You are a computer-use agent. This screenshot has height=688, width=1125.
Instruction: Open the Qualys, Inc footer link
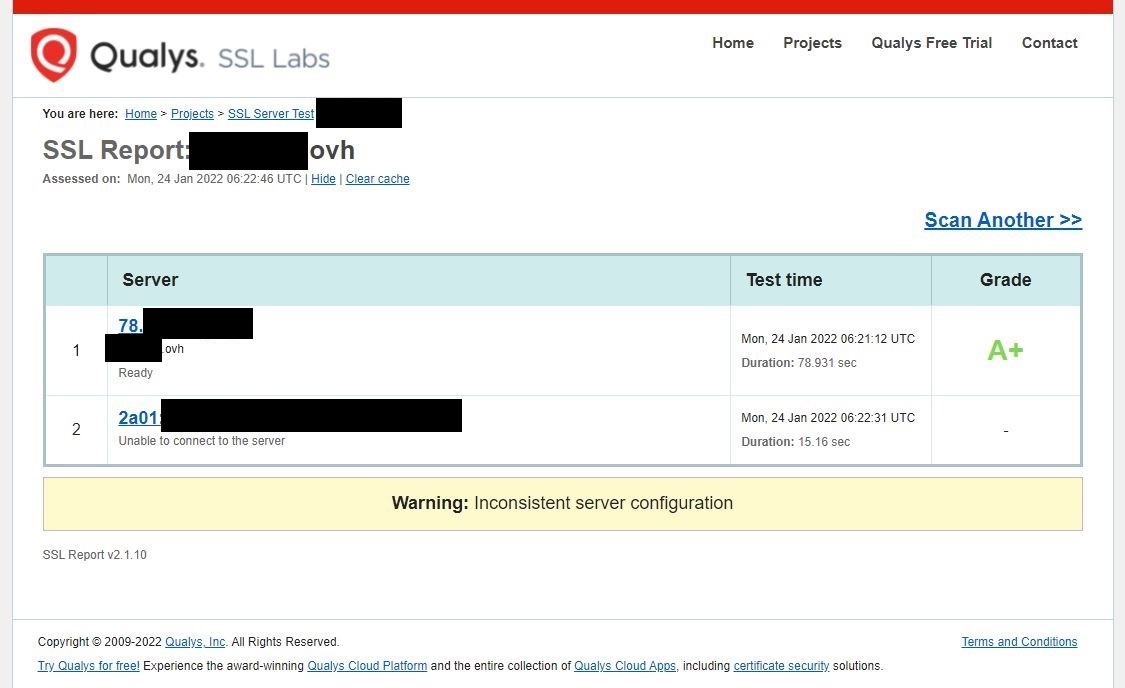[195, 641]
